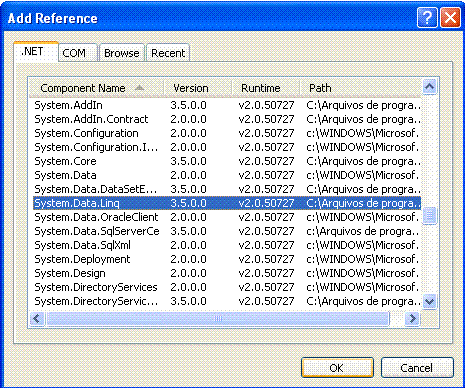The image size is (465, 388).
Task: Select the System.Design component
Action: click(x=227, y=273)
